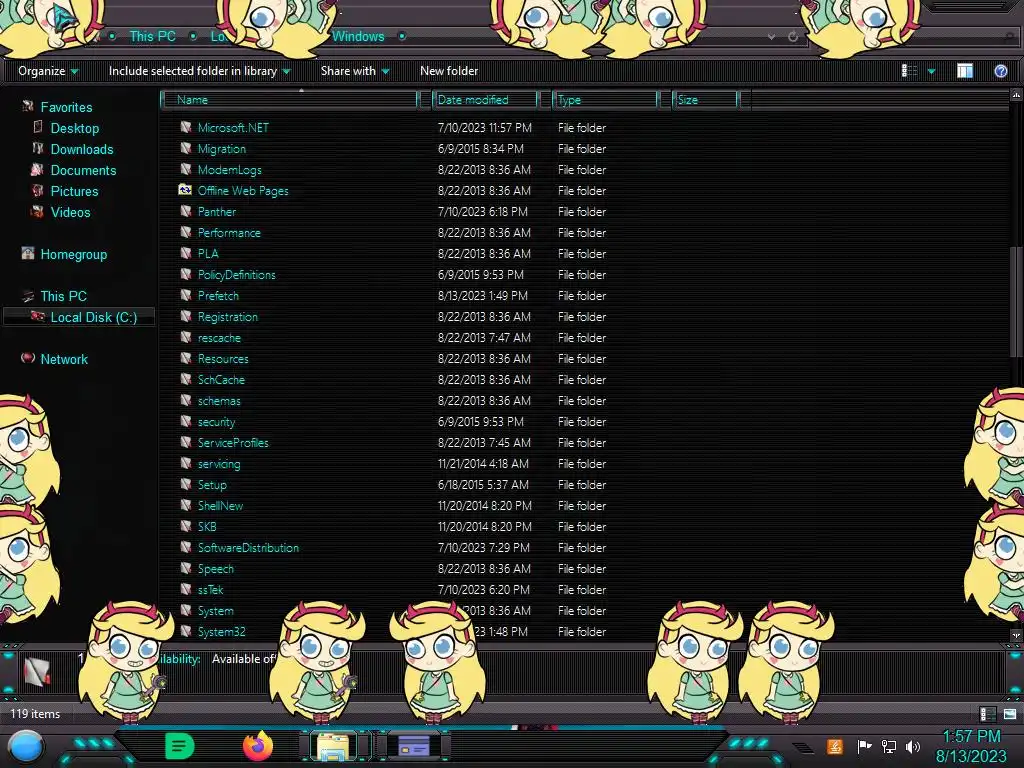The image size is (1024, 768).
Task: Select the SchCache folder name
Action: coord(221,379)
